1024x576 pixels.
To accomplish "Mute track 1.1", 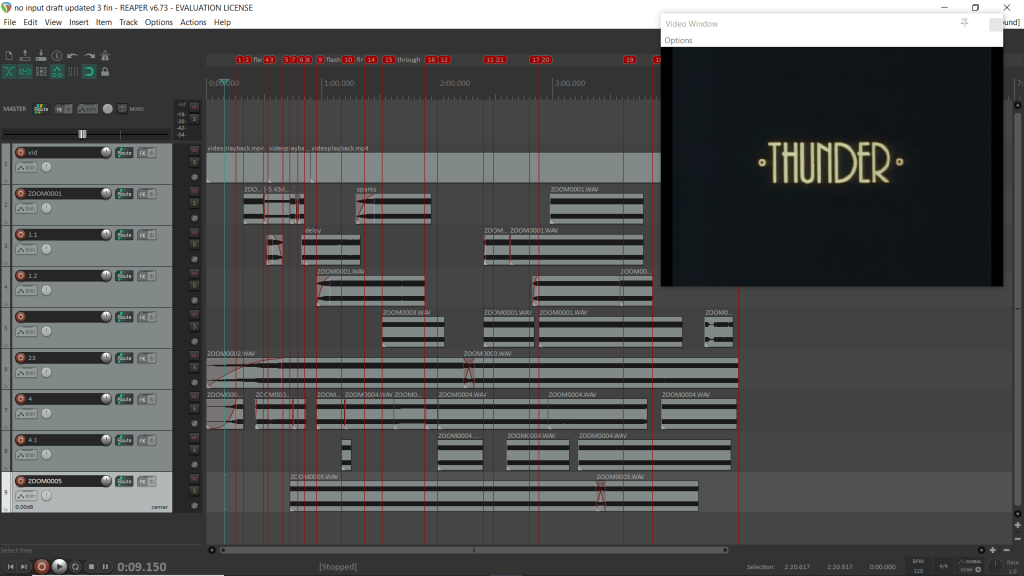I will 194,232.
